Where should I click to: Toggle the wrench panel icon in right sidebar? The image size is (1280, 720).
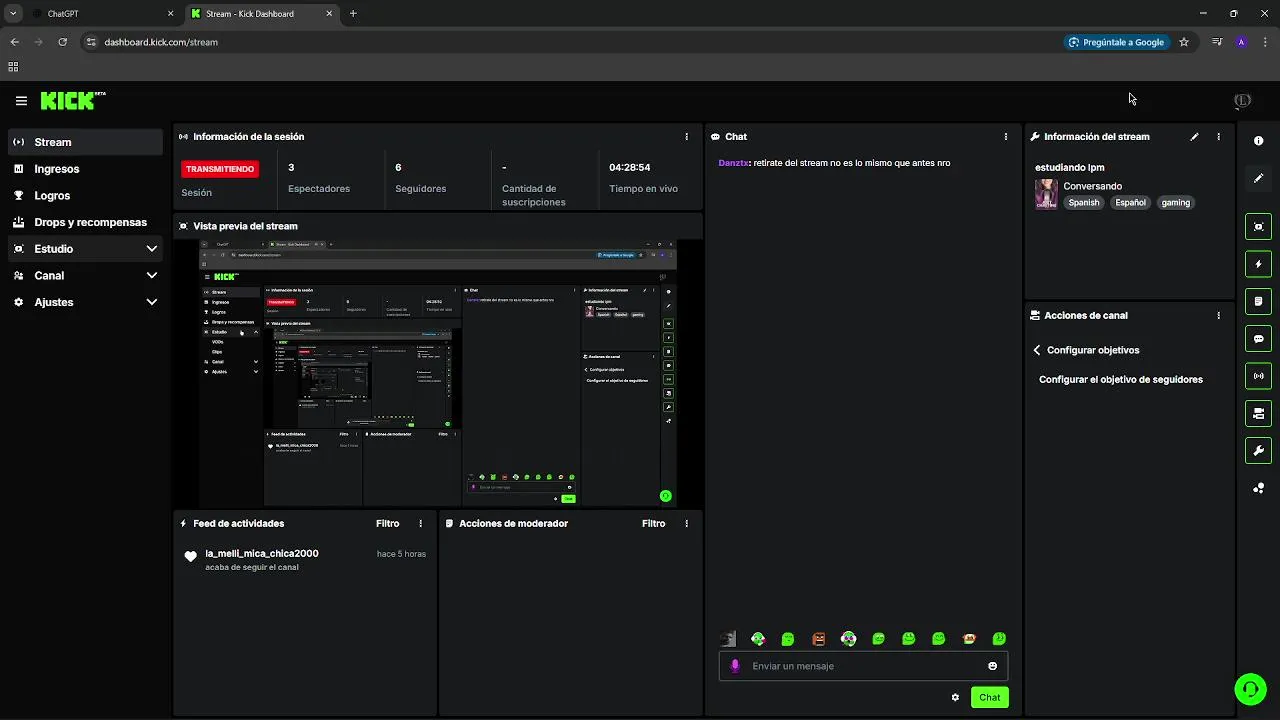pyautogui.click(x=1259, y=451)
